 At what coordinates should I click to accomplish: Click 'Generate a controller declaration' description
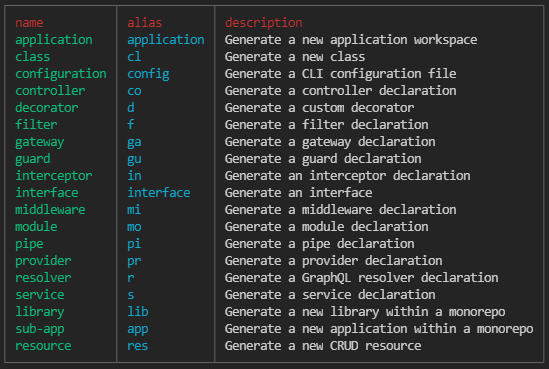tap(340, 91)
